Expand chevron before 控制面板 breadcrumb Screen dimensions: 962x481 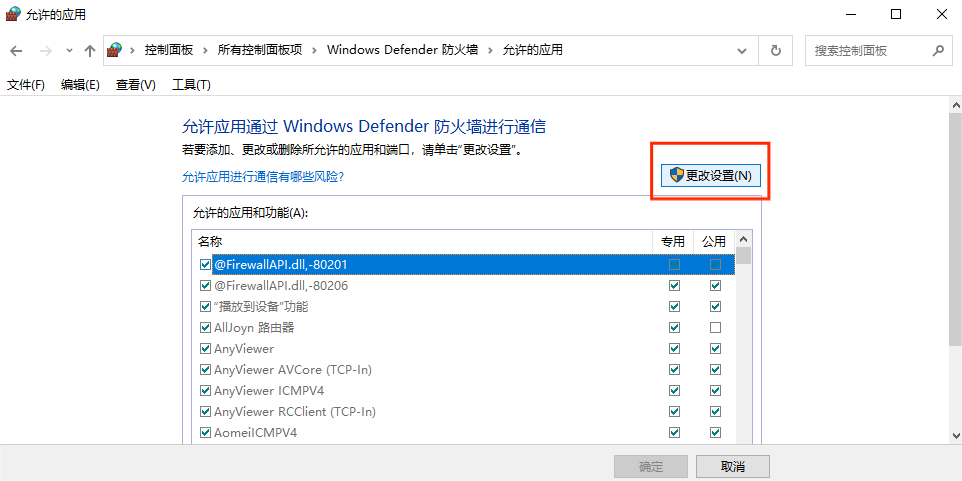tap(131, 50)
